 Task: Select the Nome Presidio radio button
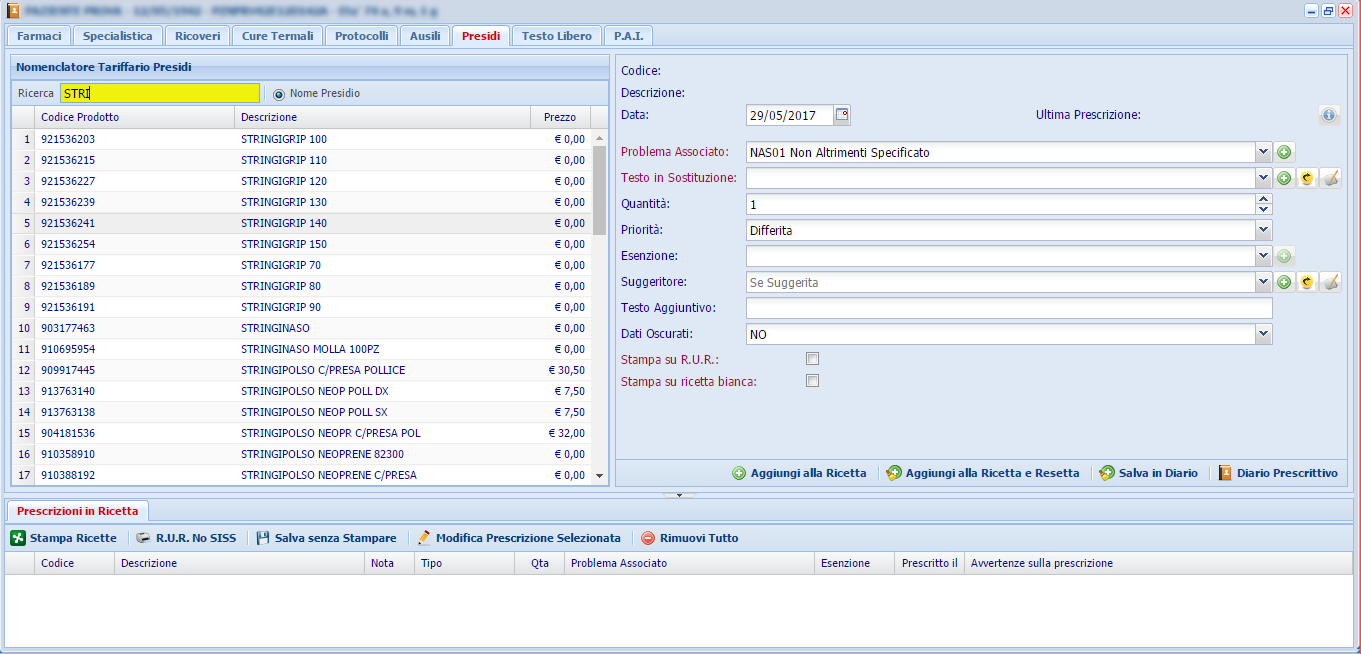(x=279, y=93)
